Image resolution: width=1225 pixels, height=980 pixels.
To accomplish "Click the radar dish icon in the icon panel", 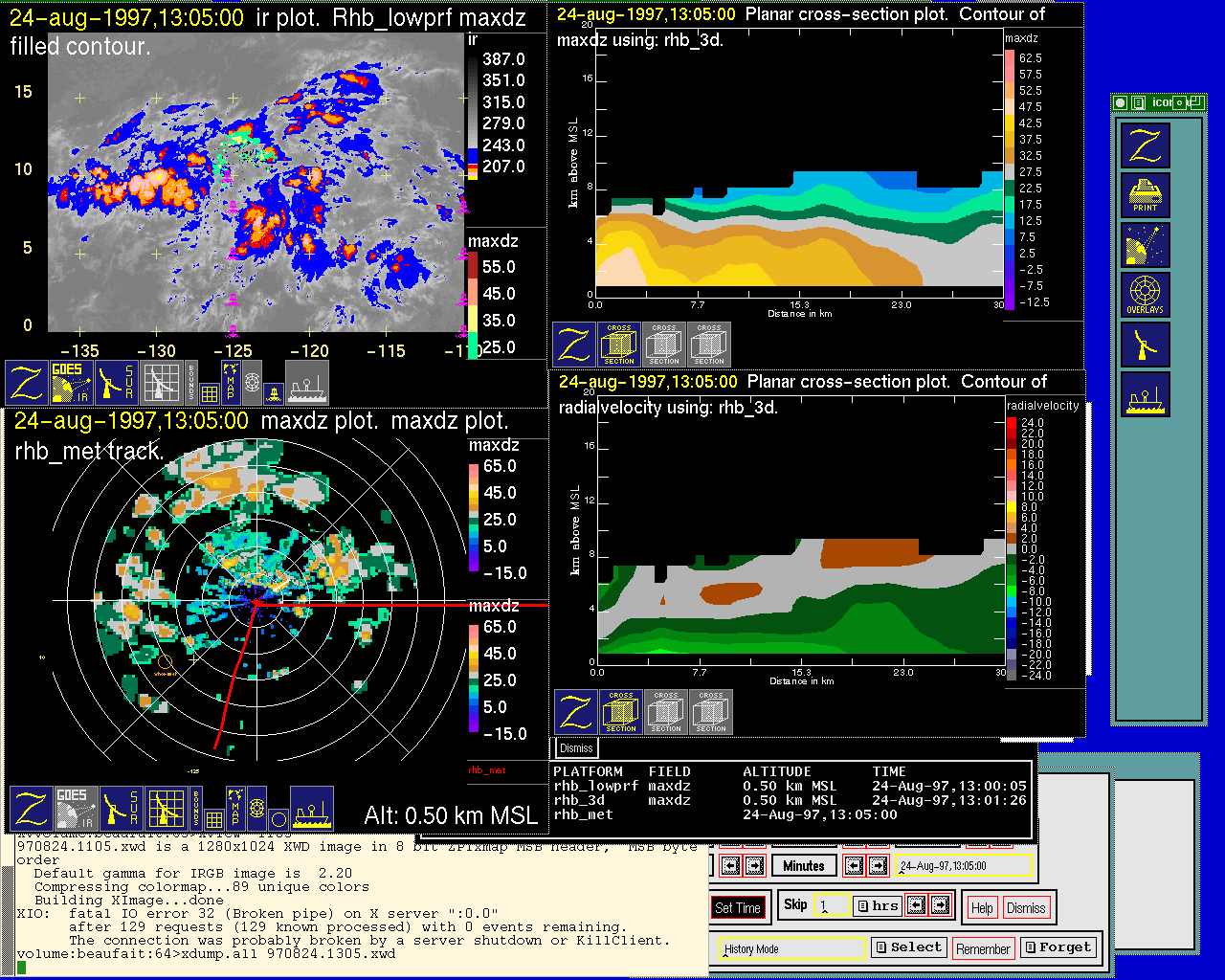I will click(1145, 345).
